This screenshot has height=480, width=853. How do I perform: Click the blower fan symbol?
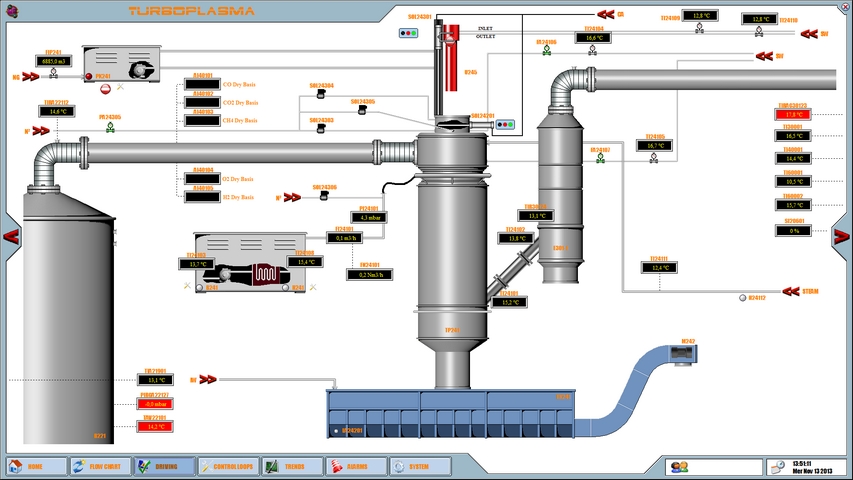(x=141, y=70)
